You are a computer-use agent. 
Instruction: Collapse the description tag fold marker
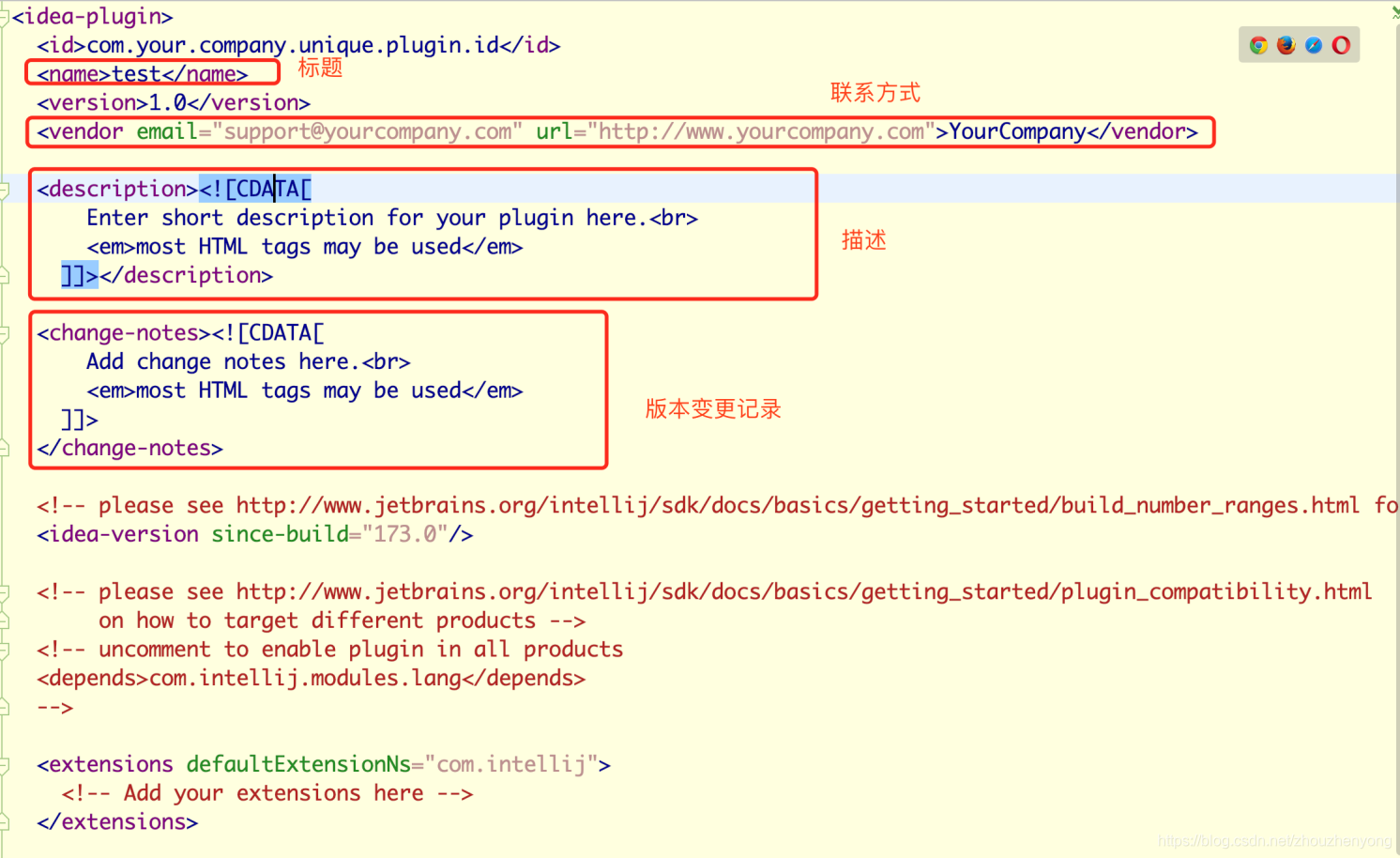click(4, 190)
